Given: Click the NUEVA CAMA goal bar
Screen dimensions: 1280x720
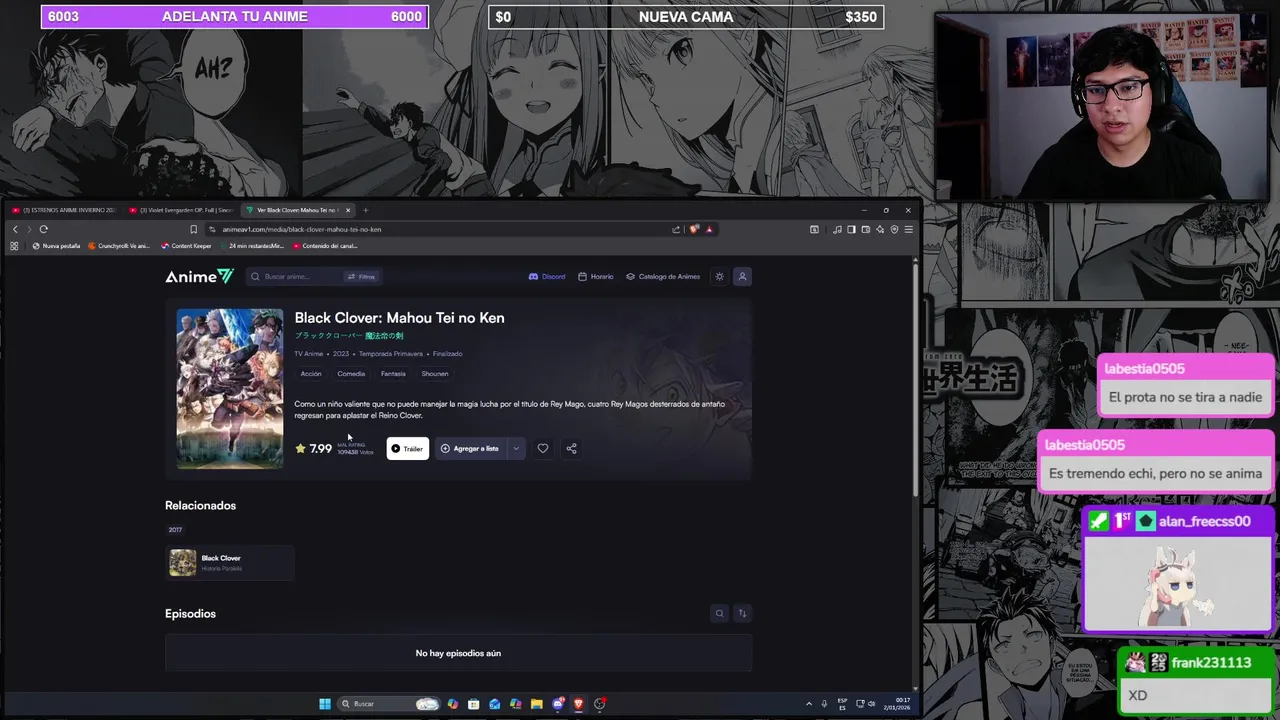Looking at the screenshot, I should [686, 17].
